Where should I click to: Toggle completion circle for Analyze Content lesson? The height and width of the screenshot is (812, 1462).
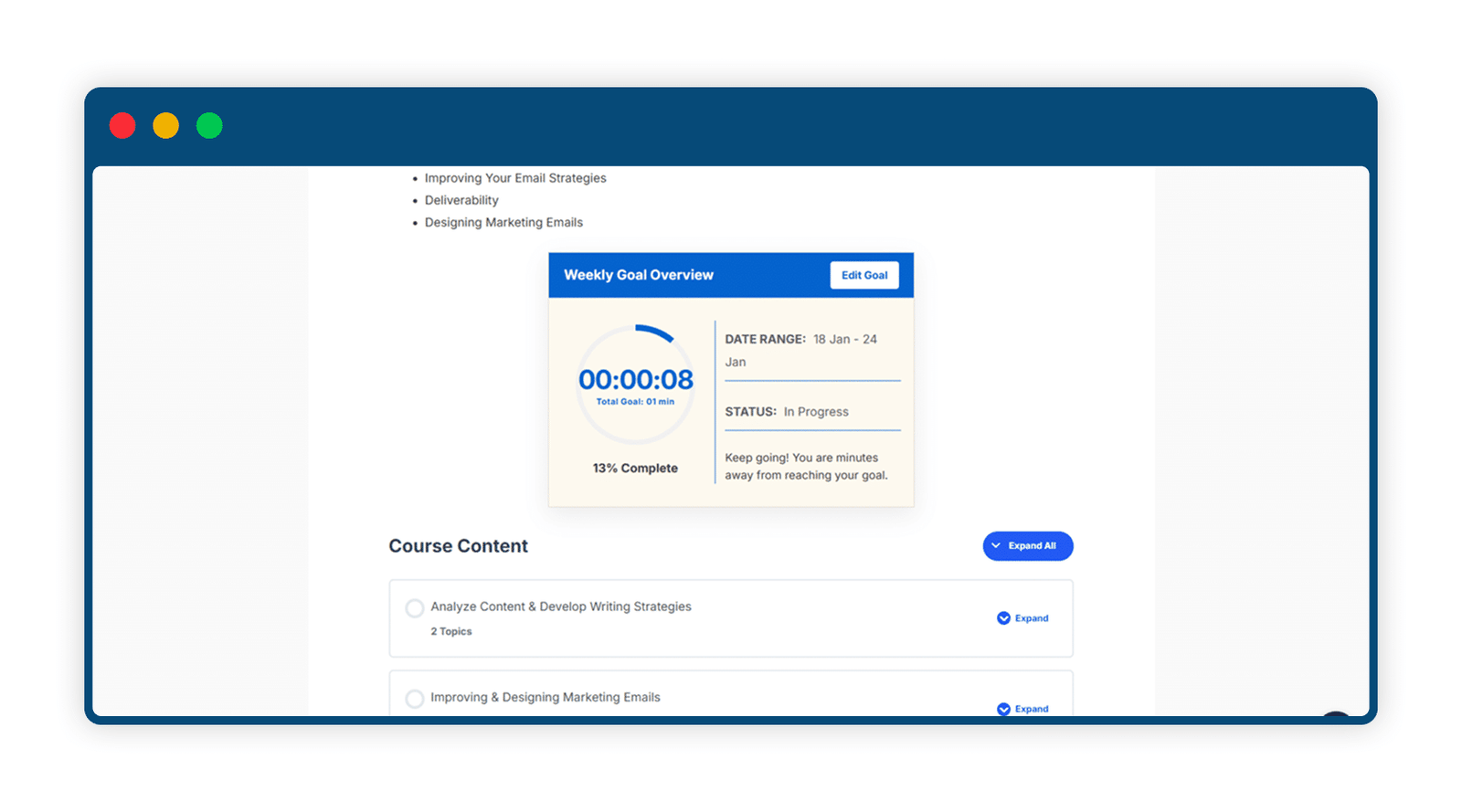[415, 608]
